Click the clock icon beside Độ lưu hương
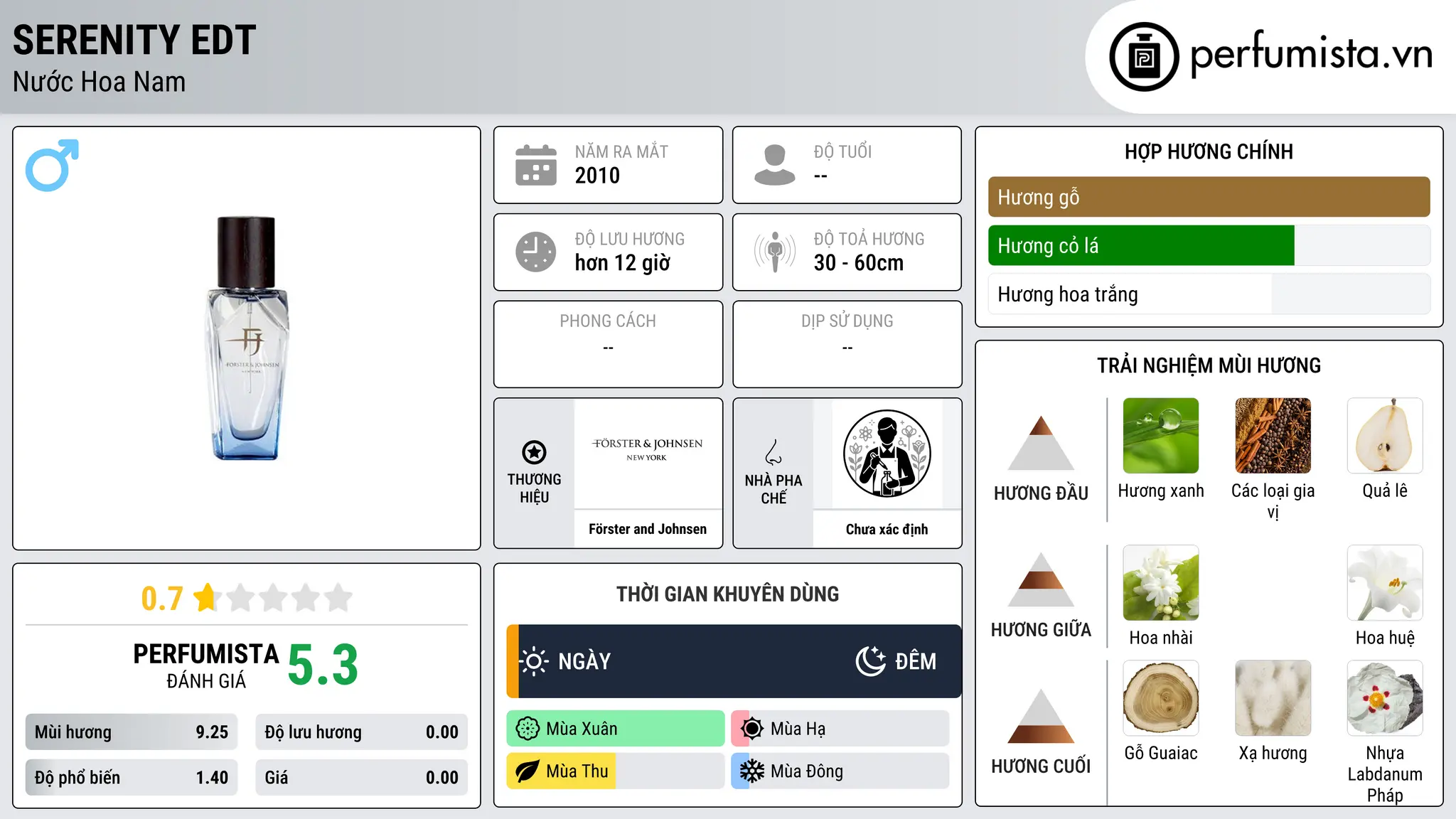 [x=535, y=252]
